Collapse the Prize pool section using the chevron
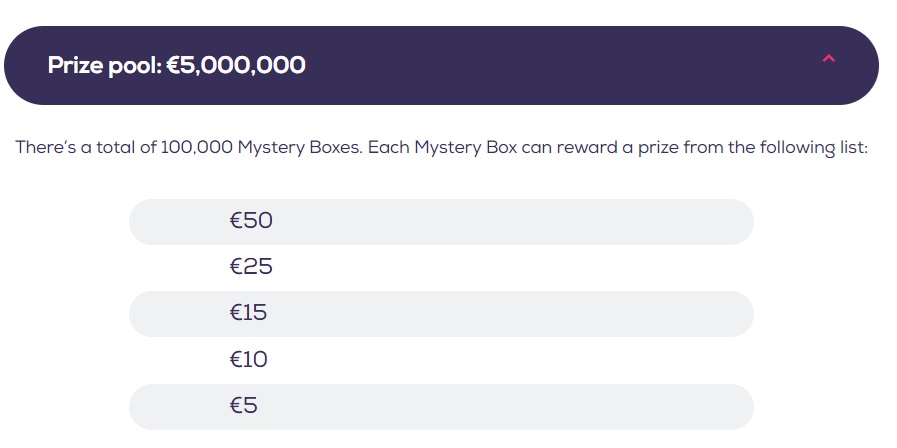Viewport: 897px width, 448px height. 827,59
